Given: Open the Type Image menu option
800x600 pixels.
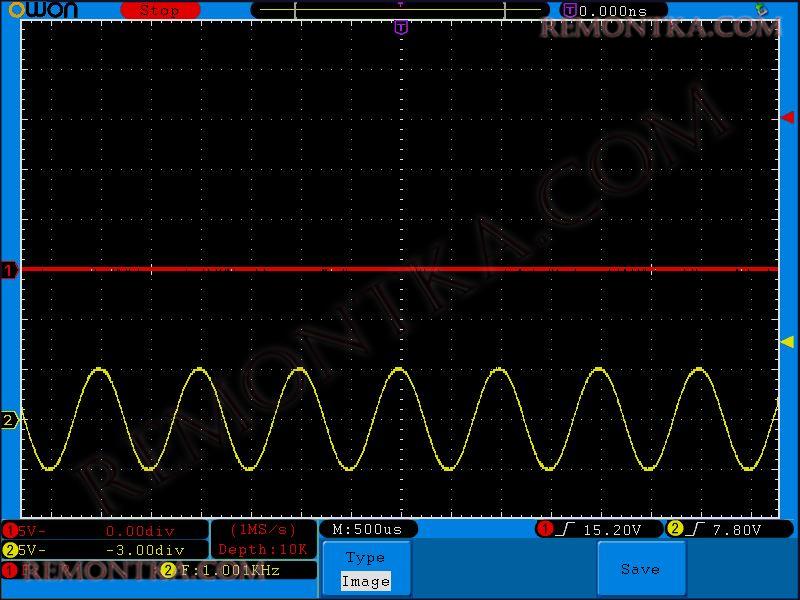Looking at the screenshot, I should tap(366, 569).
